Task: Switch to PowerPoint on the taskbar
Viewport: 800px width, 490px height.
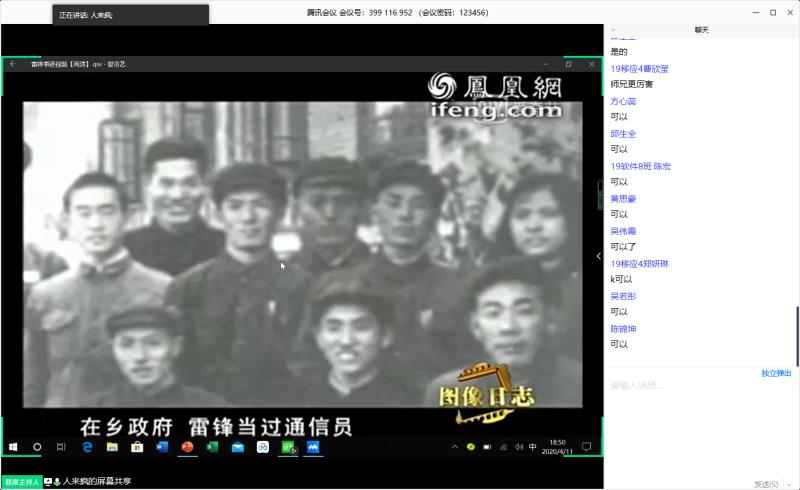Action: pyautogui.click(x=187, y=447)
